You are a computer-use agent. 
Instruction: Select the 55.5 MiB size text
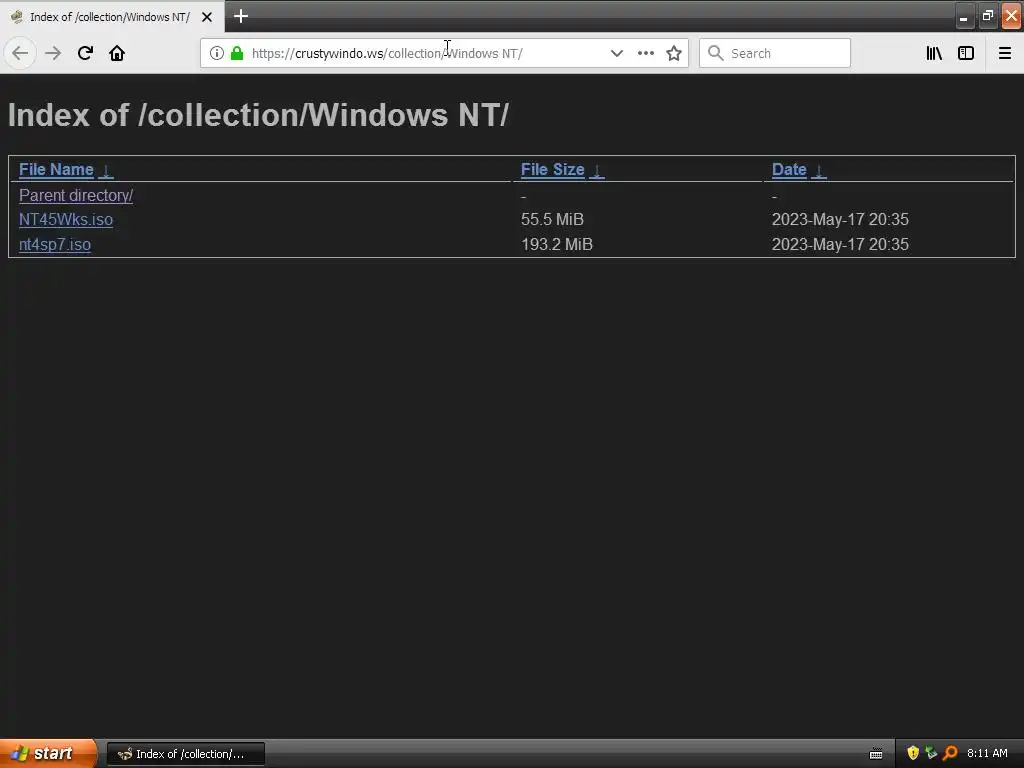pos(552,219)
